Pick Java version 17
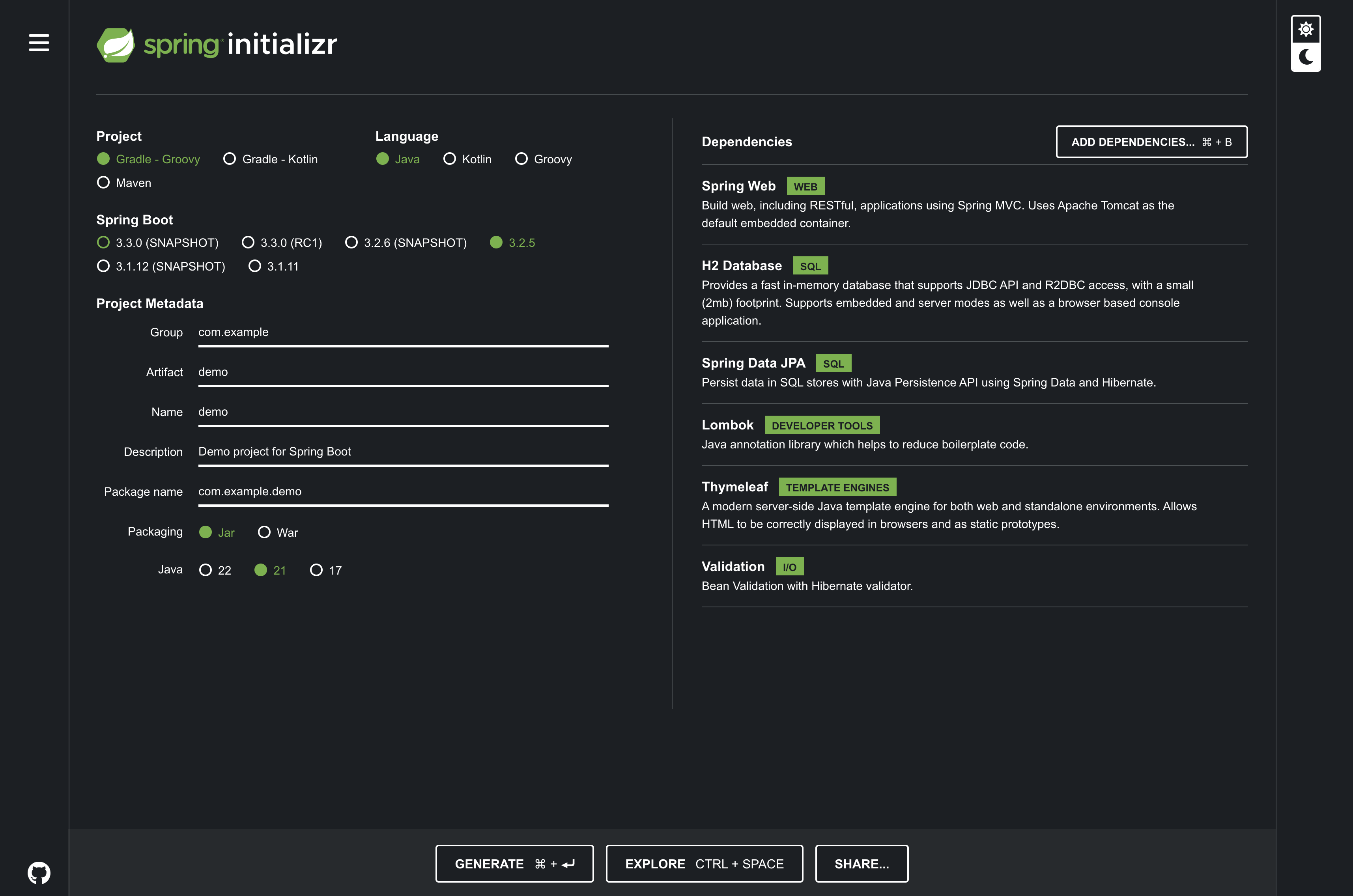The image size is (1353, 896). [x=326, y=570]
